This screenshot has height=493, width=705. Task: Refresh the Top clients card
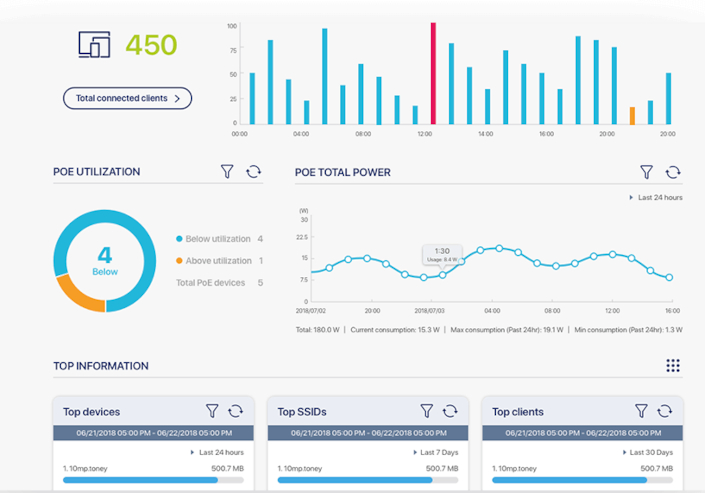point(665,411)
